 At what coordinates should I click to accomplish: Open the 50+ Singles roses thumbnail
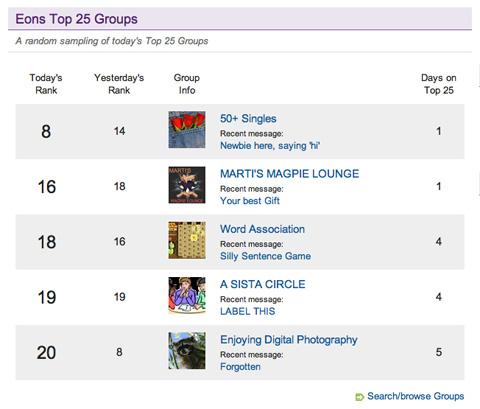click(x=187, y=130)
